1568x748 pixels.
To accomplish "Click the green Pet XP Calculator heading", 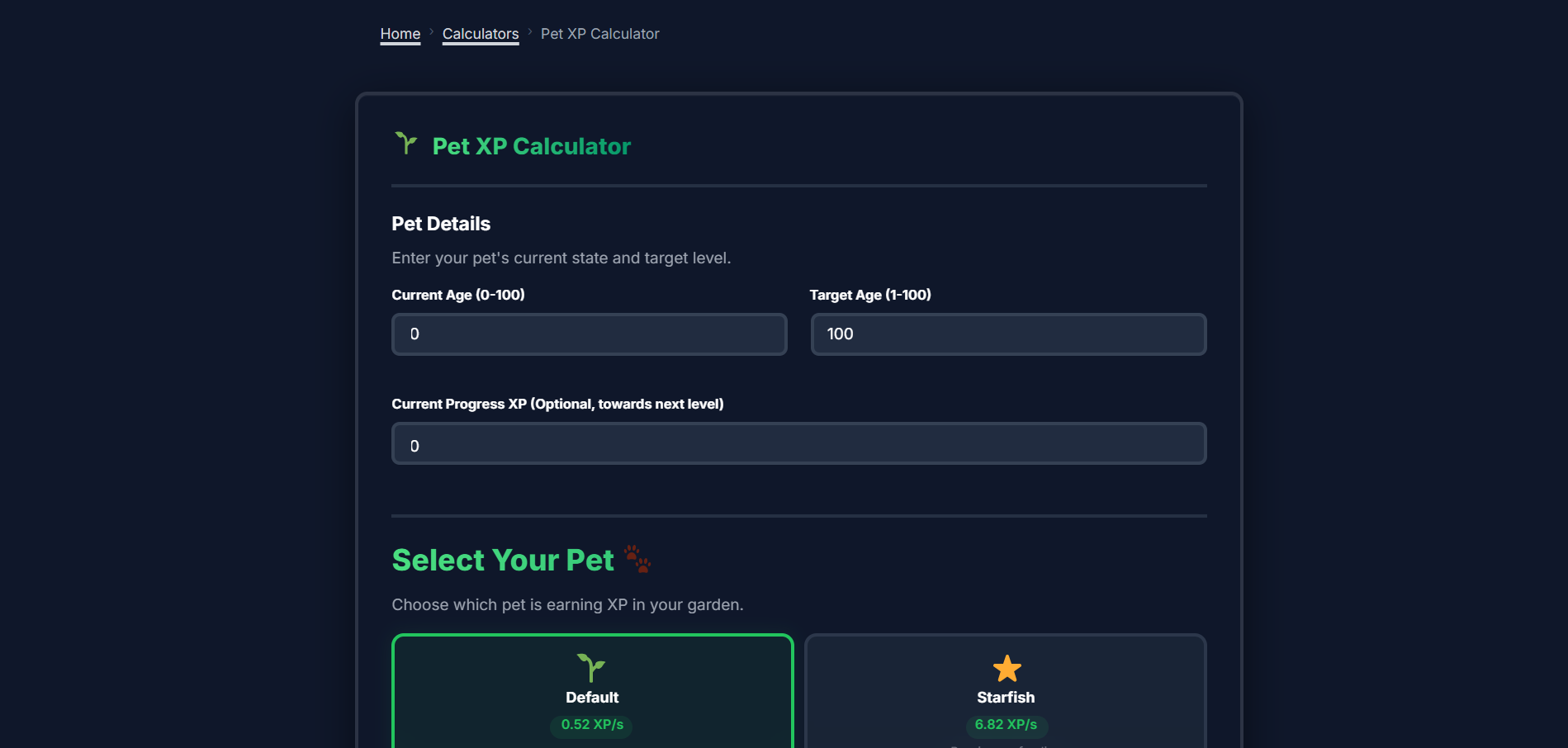I will (531, 146).
